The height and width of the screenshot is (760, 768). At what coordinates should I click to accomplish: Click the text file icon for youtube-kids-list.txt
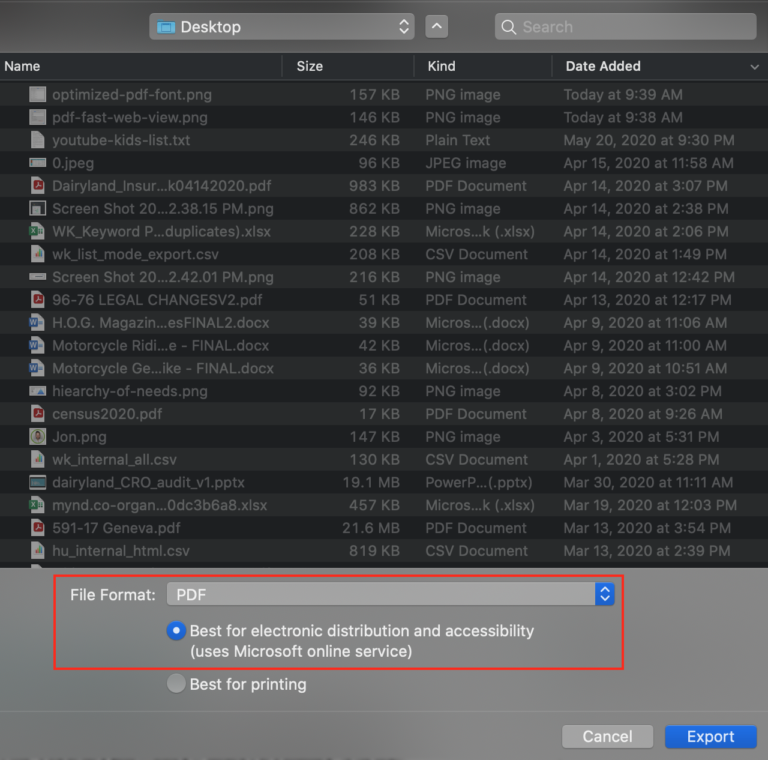(38, 140)
